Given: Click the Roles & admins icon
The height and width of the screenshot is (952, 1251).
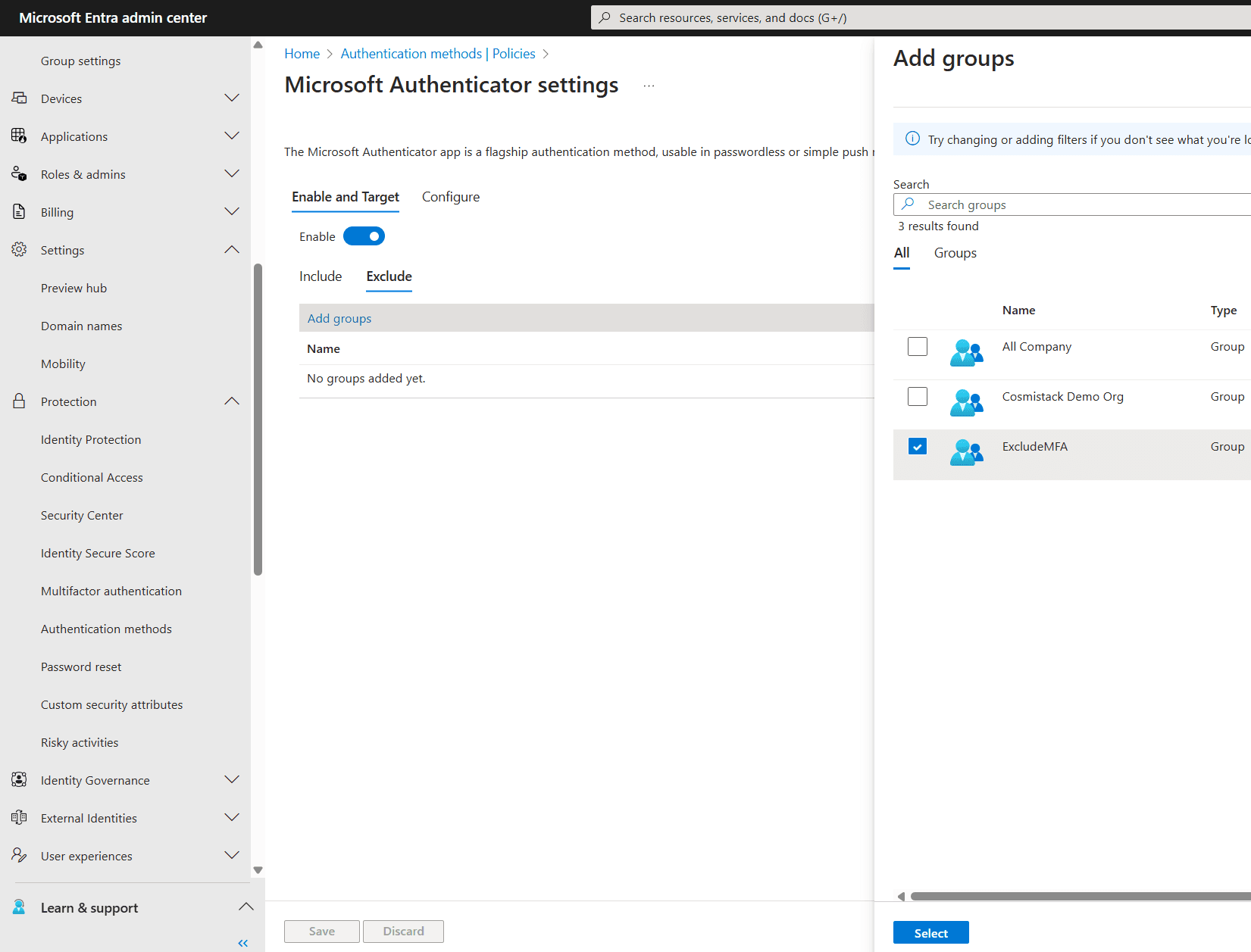Looking at the screenshot, I should coord(20,174).
